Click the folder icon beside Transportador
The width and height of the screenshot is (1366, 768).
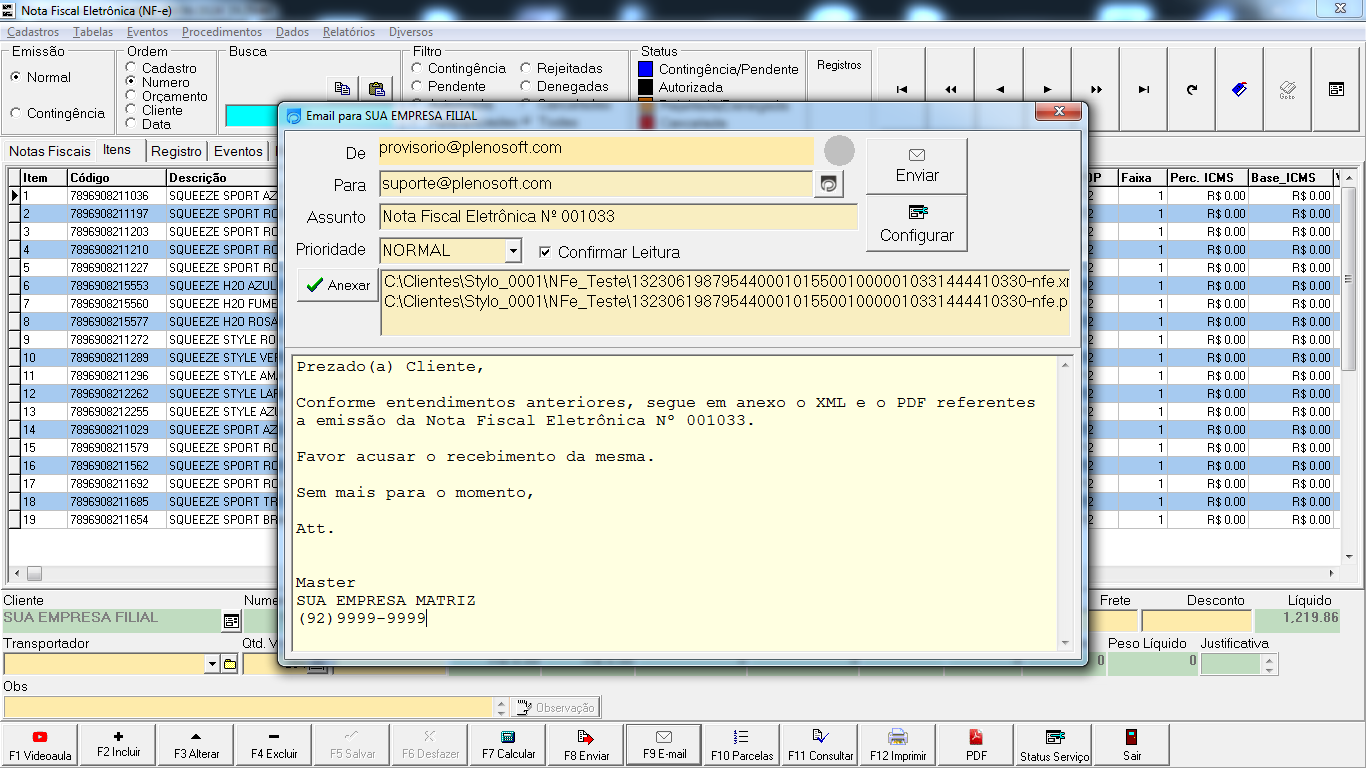229,664
